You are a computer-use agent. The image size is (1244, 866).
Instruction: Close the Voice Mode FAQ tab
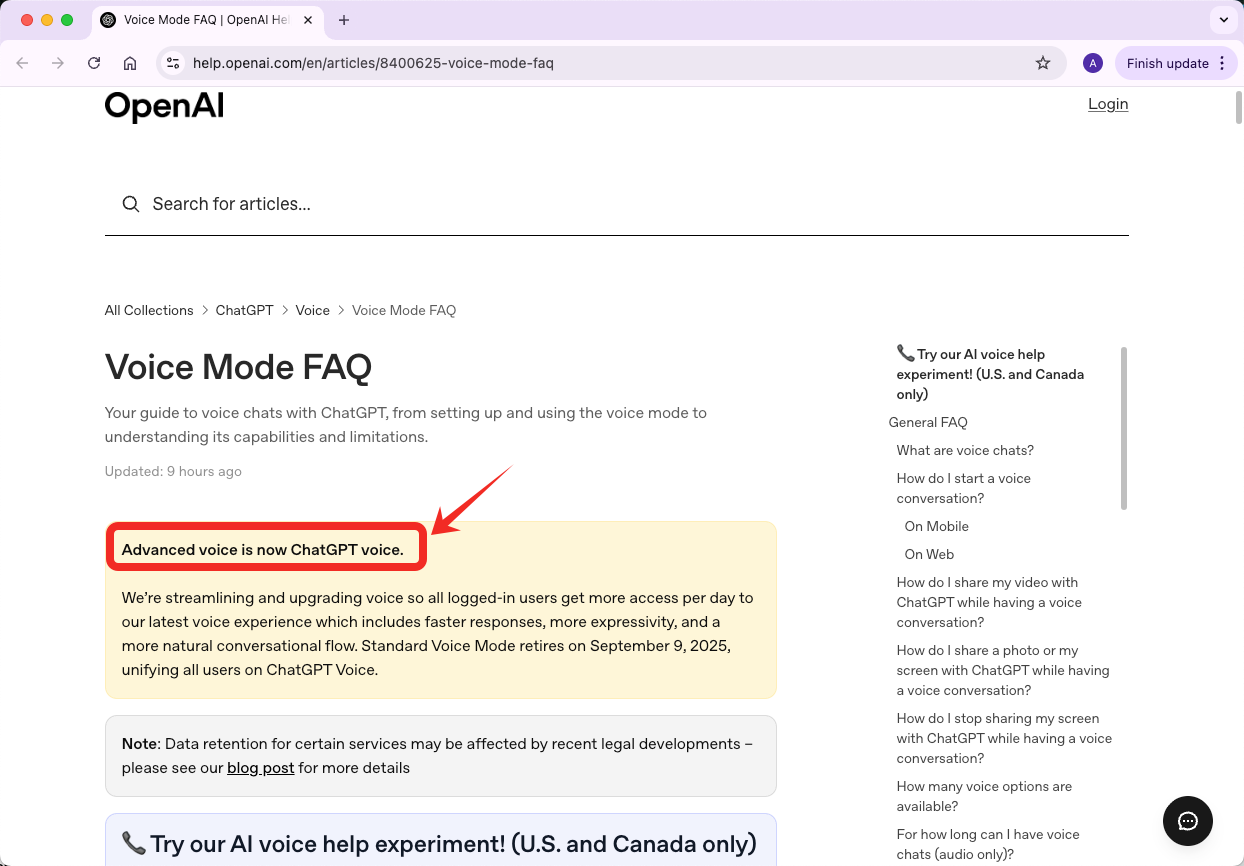pyautogui.click(x=310, y=20)
